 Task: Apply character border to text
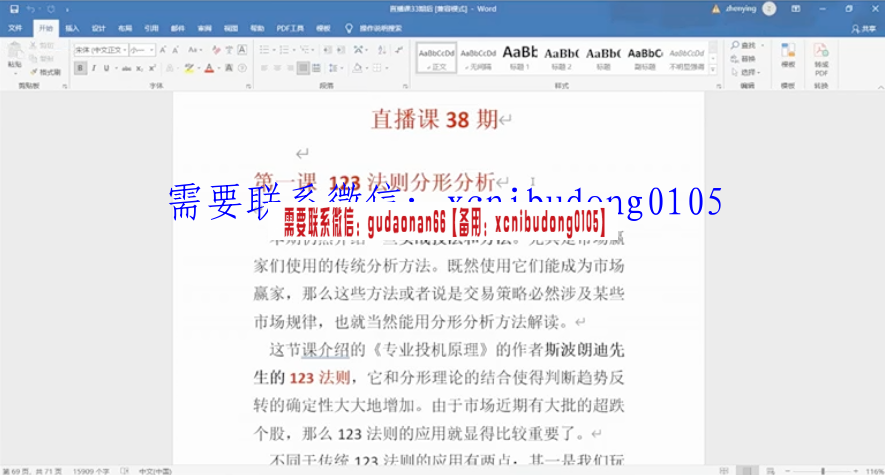click(x=242, y=50)
